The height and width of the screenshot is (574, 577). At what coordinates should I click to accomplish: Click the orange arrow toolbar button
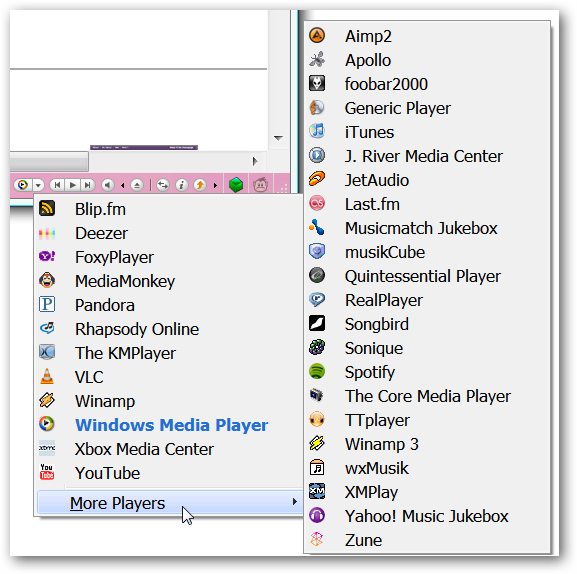[x=200, y=185]
